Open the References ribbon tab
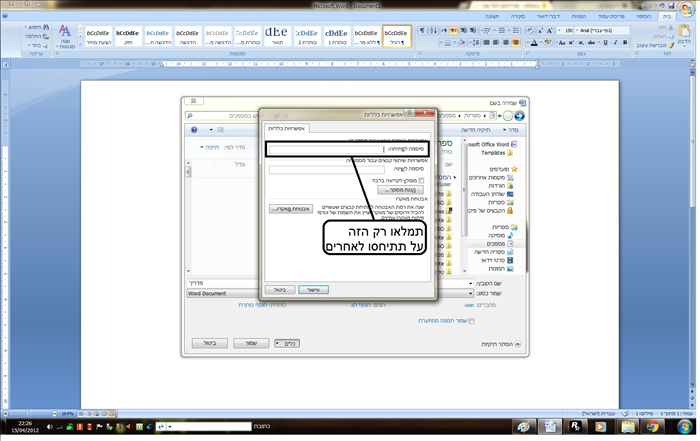The width and height of the screenshot is (700, 441). click(x=579, y=16)
